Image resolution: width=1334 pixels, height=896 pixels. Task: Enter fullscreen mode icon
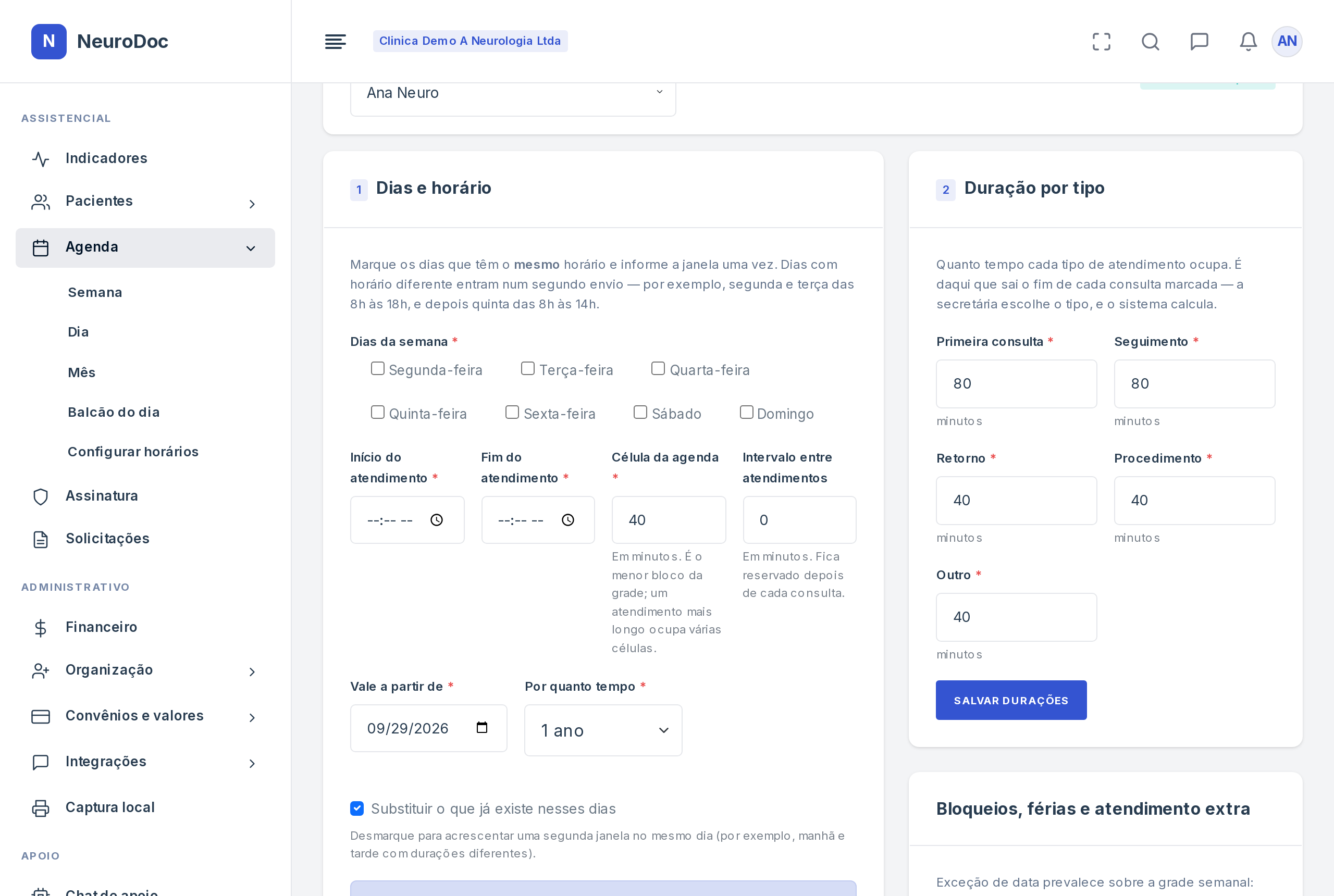(1102, 41)
